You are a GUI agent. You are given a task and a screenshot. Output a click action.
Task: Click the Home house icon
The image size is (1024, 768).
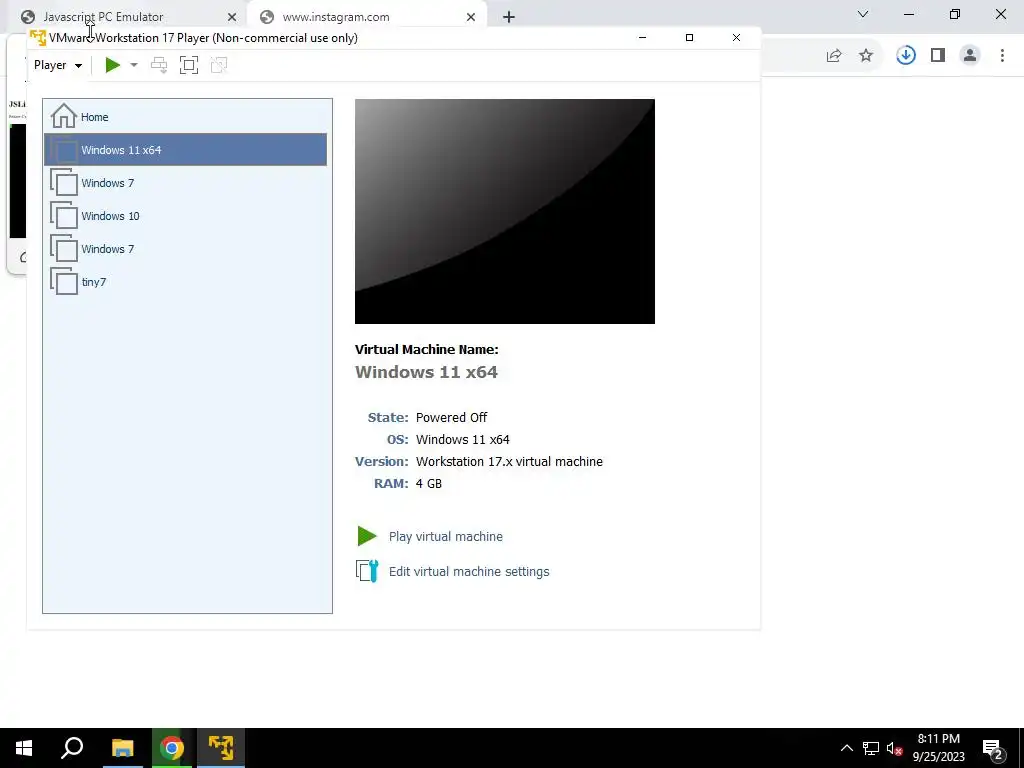64,116
